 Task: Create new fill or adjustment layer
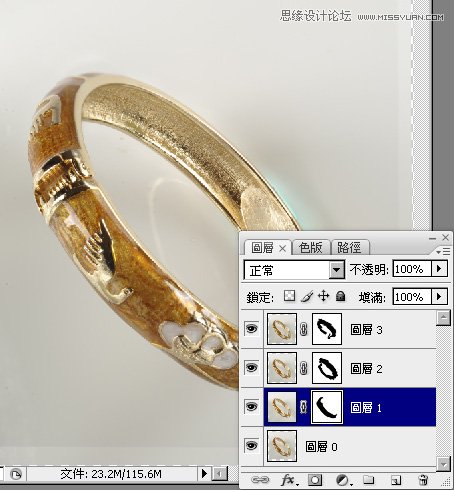343,480
